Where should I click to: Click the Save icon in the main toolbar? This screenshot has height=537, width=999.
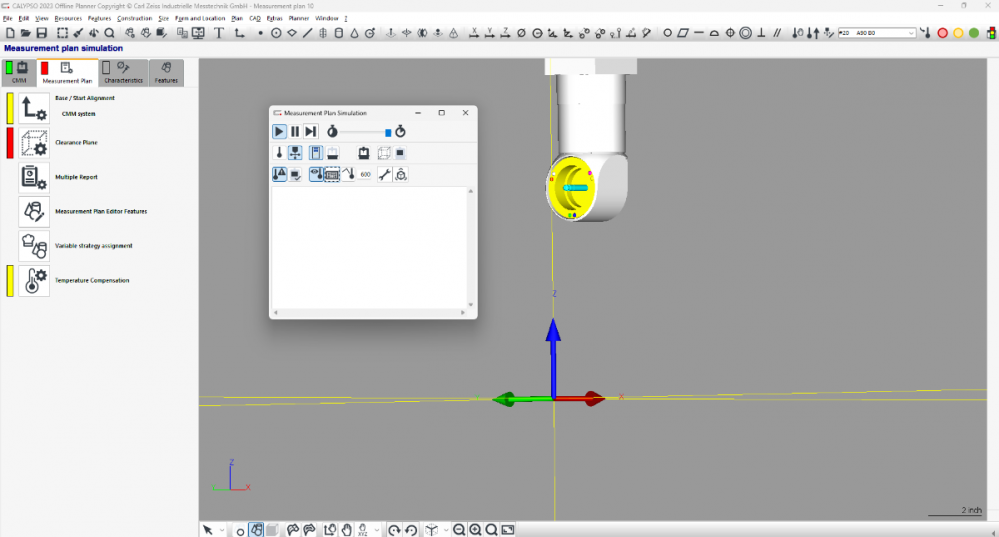click(42, 33)
